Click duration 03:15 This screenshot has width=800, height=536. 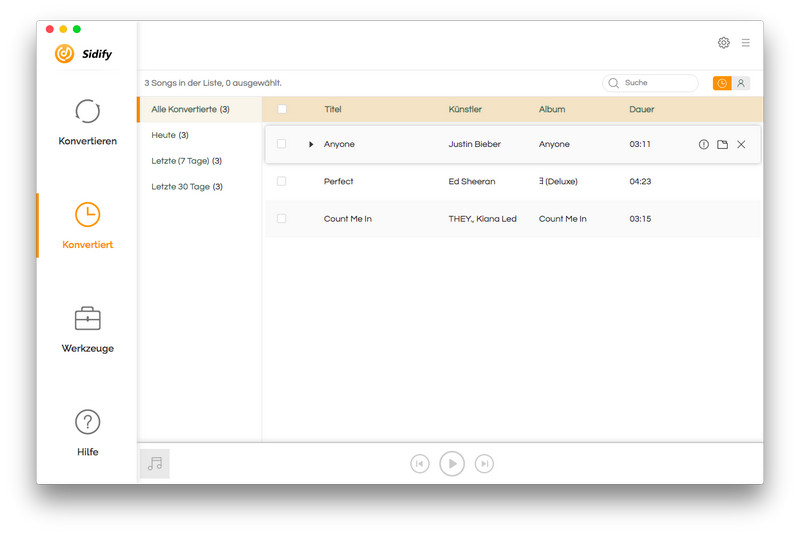[640, 219]
